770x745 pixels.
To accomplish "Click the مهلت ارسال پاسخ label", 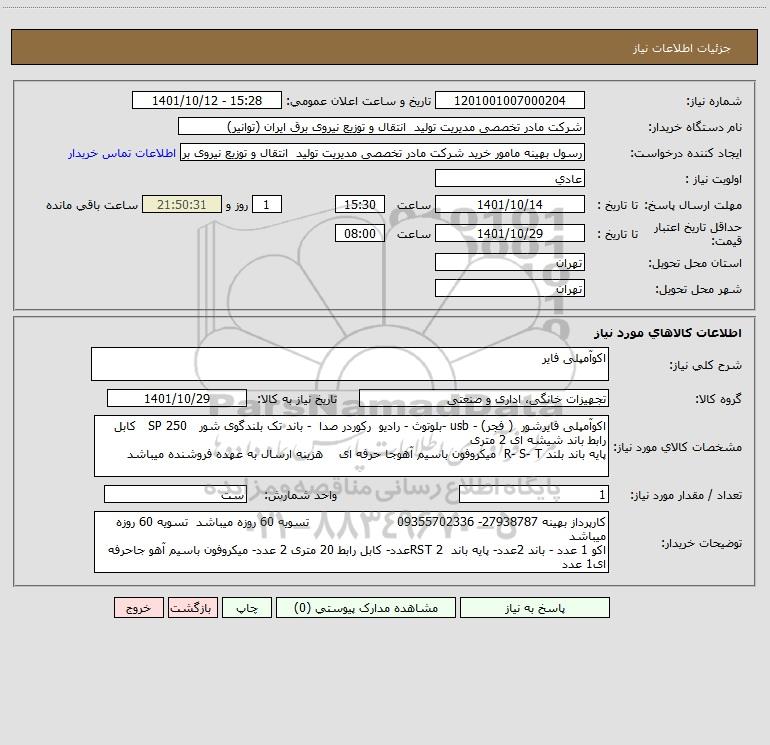I will click(695, 205).
